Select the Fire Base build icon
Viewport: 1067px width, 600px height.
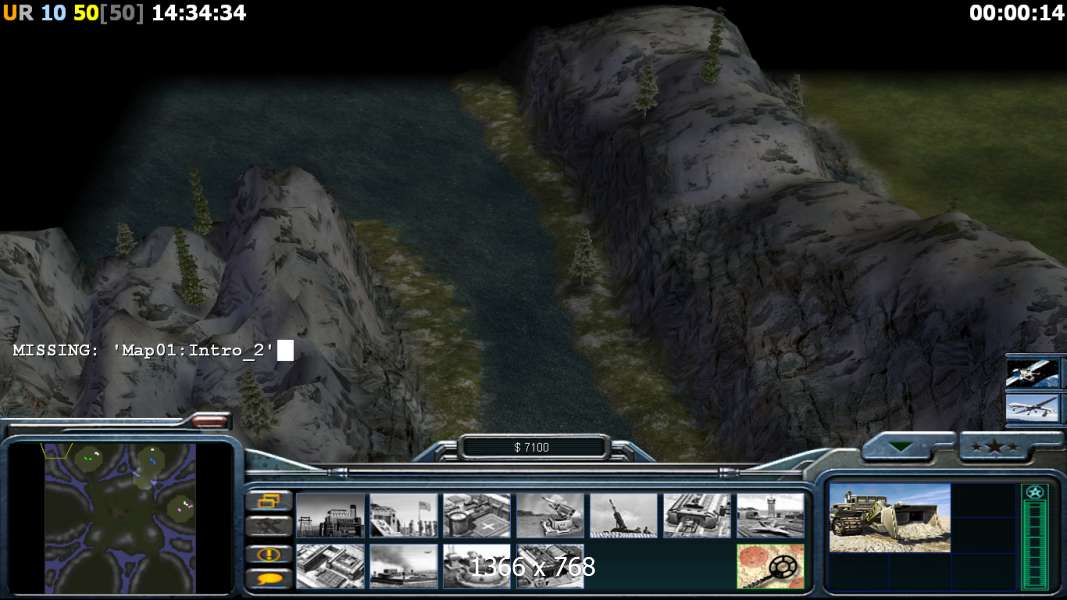(623, 516)
